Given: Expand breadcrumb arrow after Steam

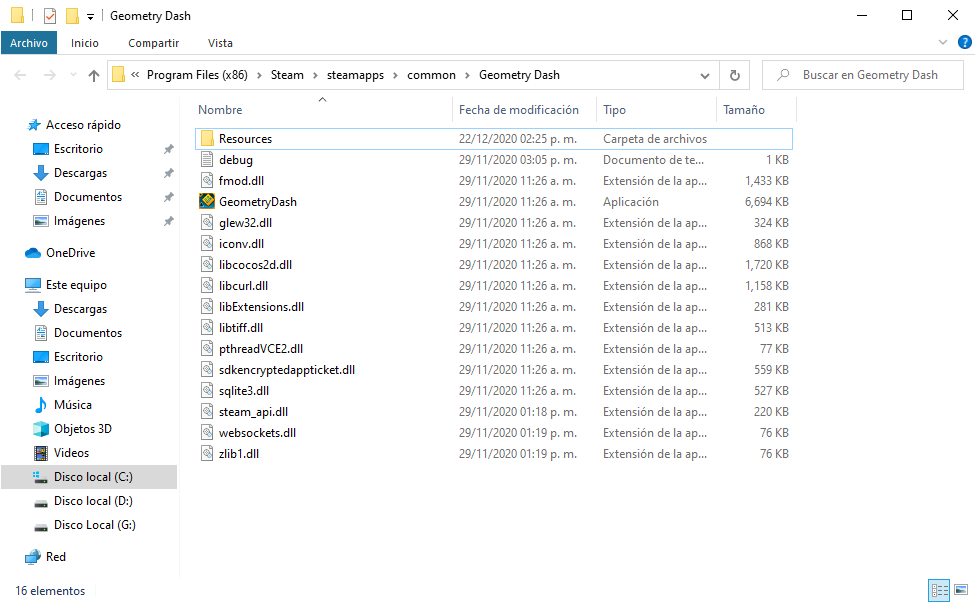Looking at the screenshot, I should point(315,75).
